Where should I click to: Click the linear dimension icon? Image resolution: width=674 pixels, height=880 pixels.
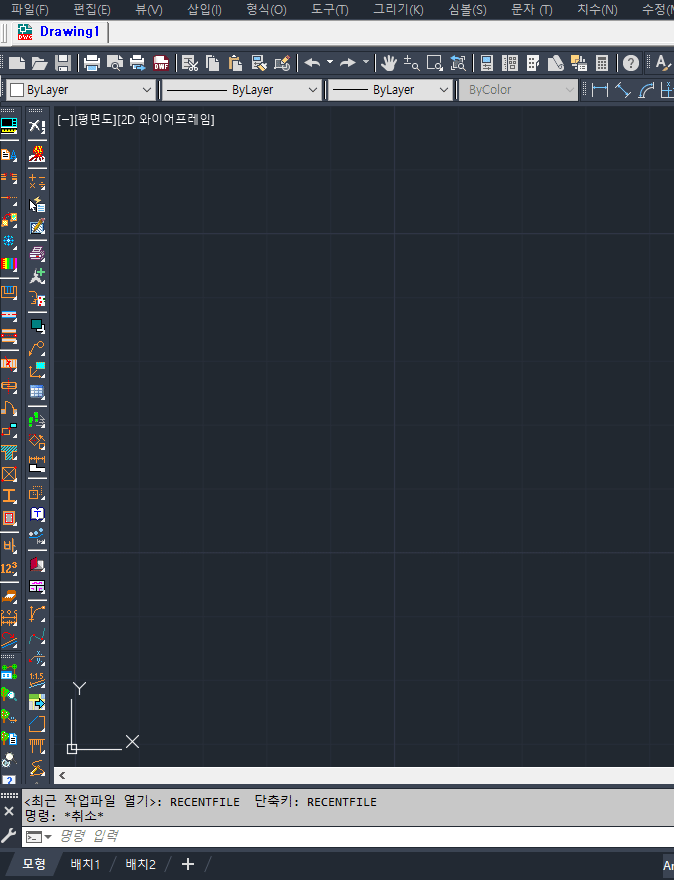pyautogui.click(x=600, y=90)
